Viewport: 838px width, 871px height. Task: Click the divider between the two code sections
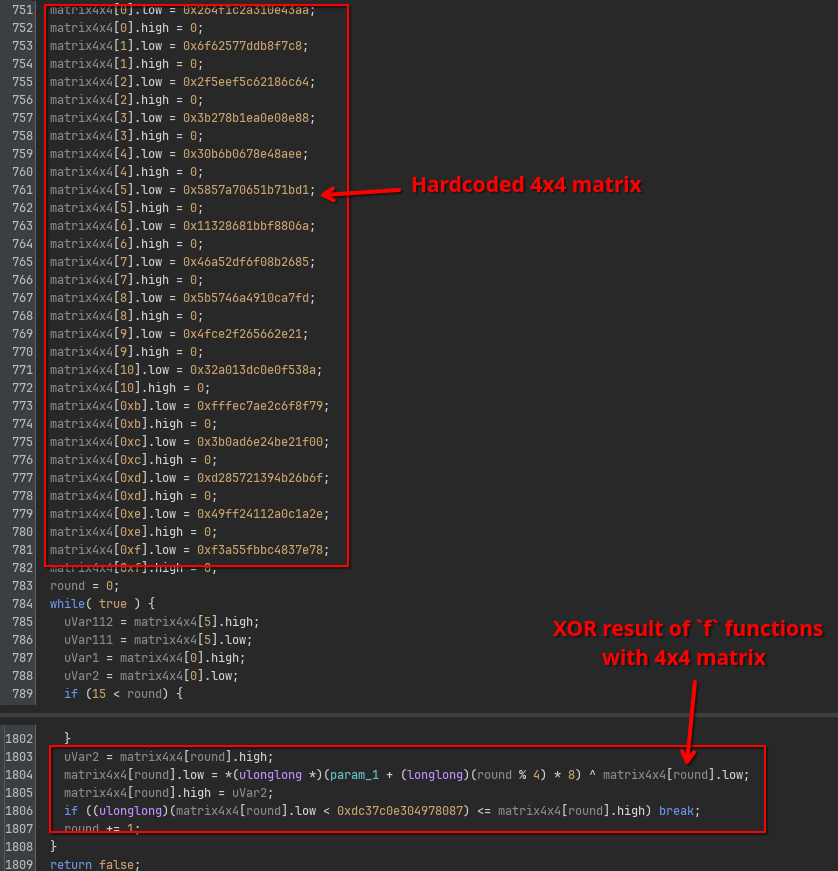419,714
